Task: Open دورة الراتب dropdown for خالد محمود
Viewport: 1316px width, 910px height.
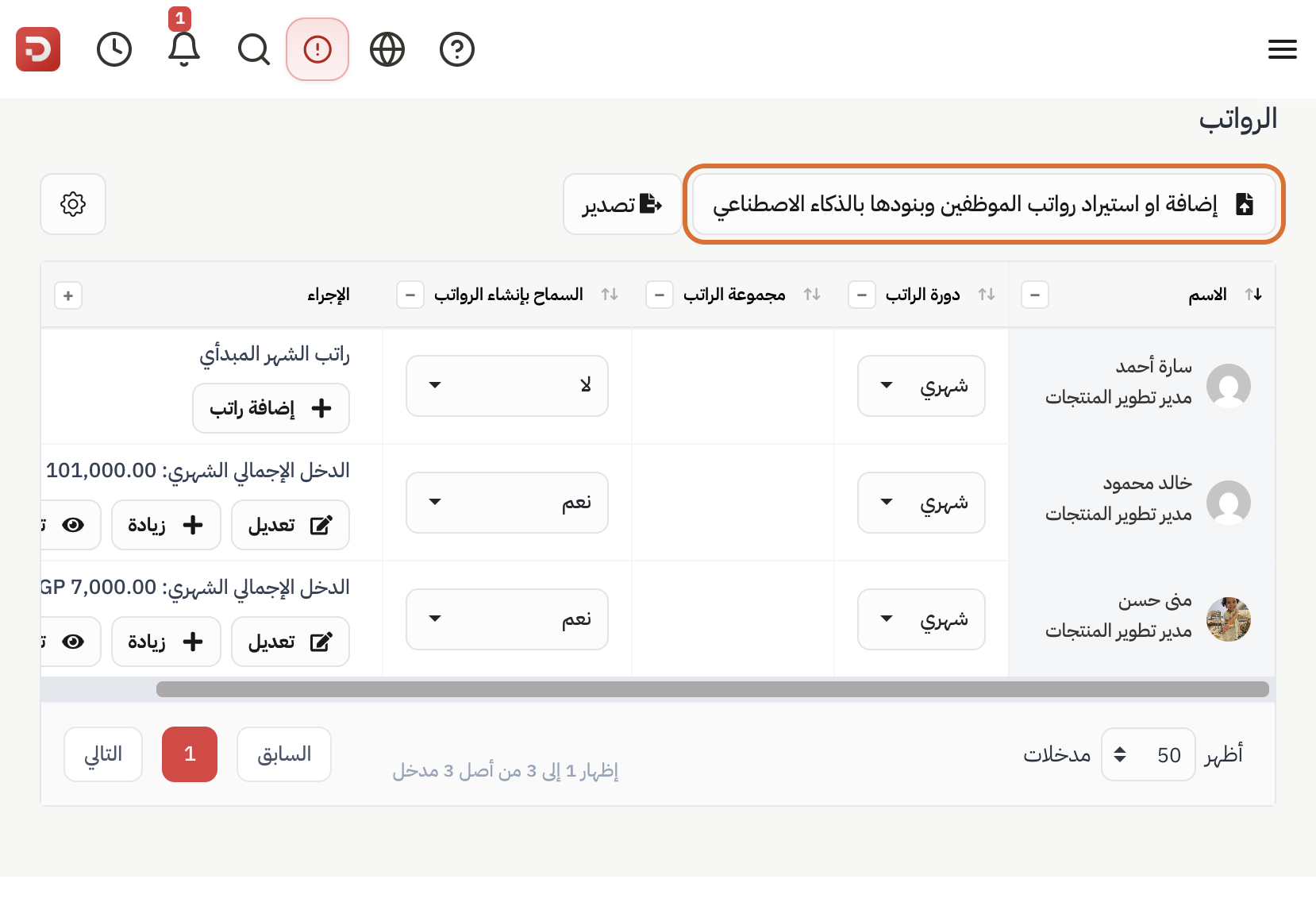Action: (922, 503)
